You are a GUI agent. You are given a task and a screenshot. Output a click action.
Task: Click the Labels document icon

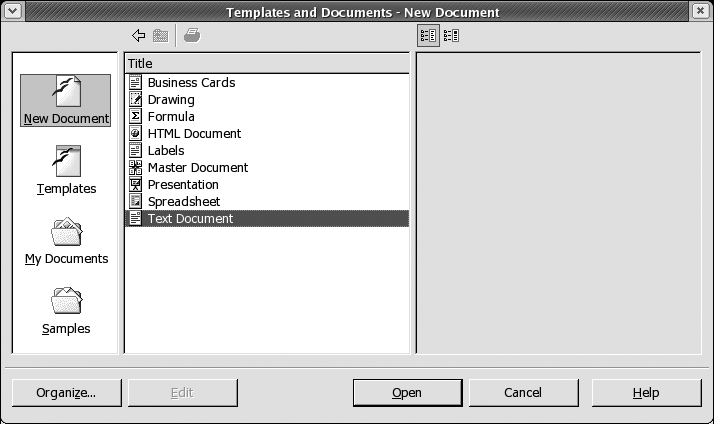(135, 150)
